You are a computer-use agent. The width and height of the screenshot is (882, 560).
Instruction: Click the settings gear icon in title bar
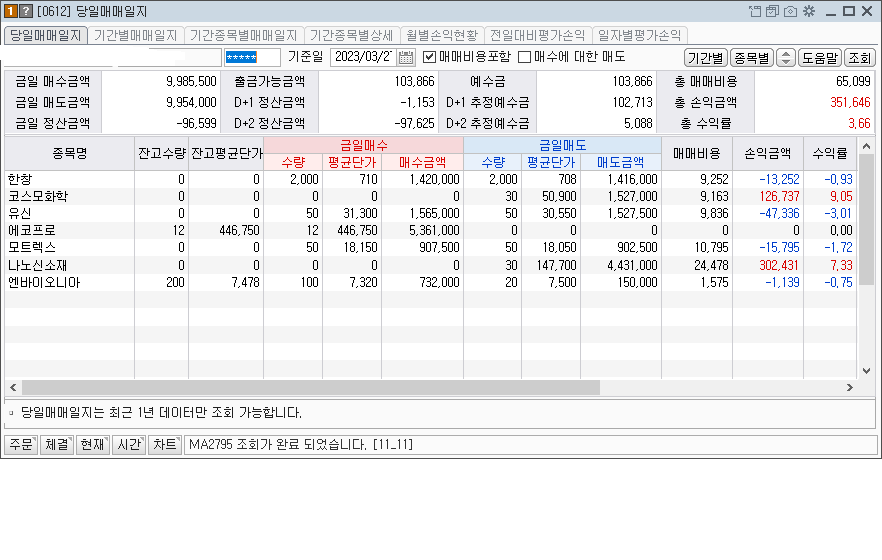(x=808, y=11)
